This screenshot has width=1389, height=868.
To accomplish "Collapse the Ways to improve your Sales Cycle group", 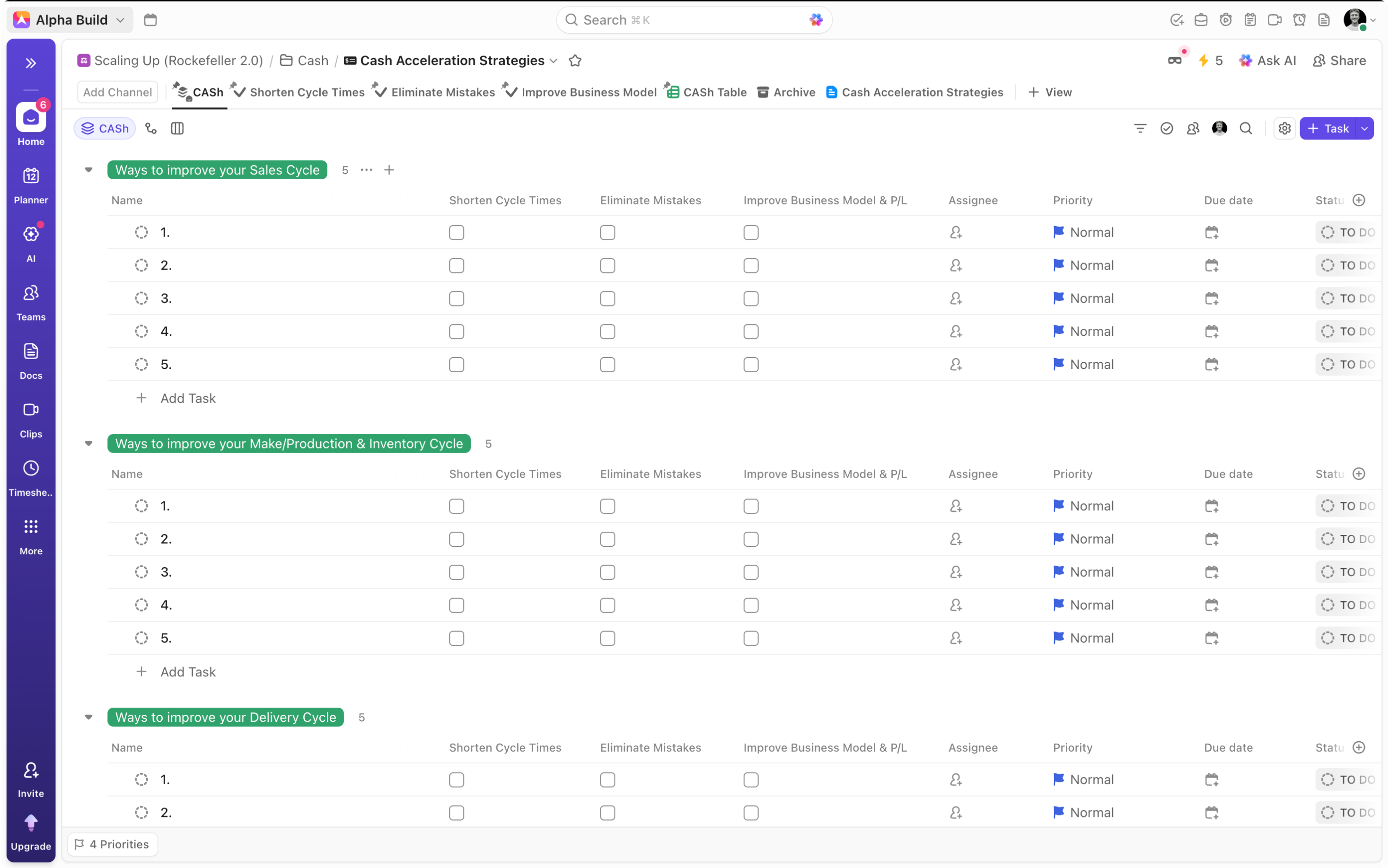I will tap(88, 170).
